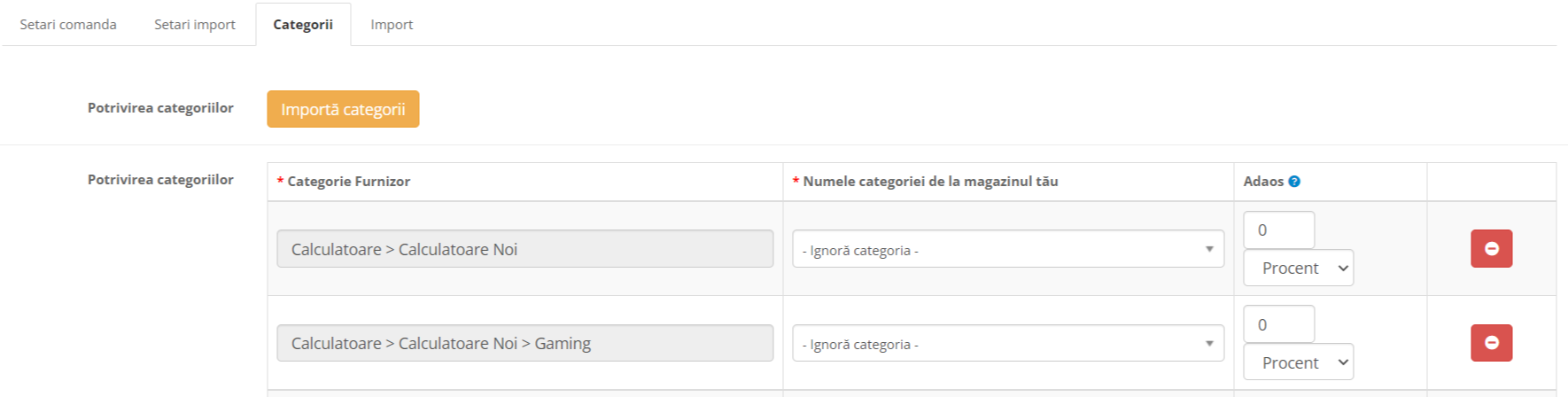Click the Adaos column header label
This screenshot has width=1568, height=397.
point(1263,182)
